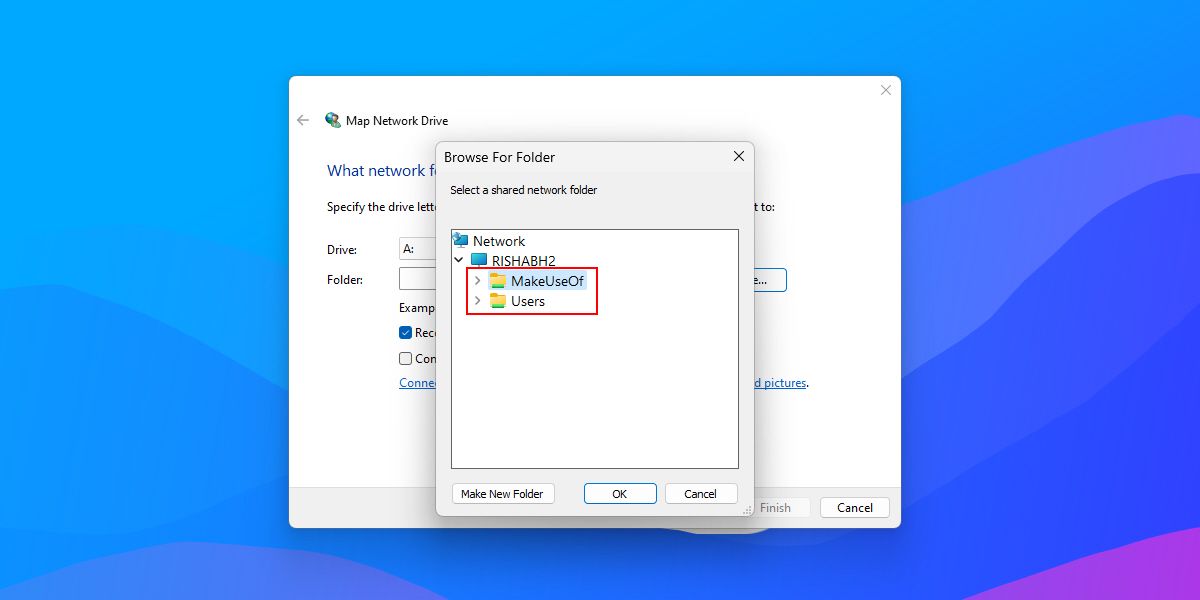Check the Connect using different credentials option
Viewport: 1200px width, 600px height.
406,358
